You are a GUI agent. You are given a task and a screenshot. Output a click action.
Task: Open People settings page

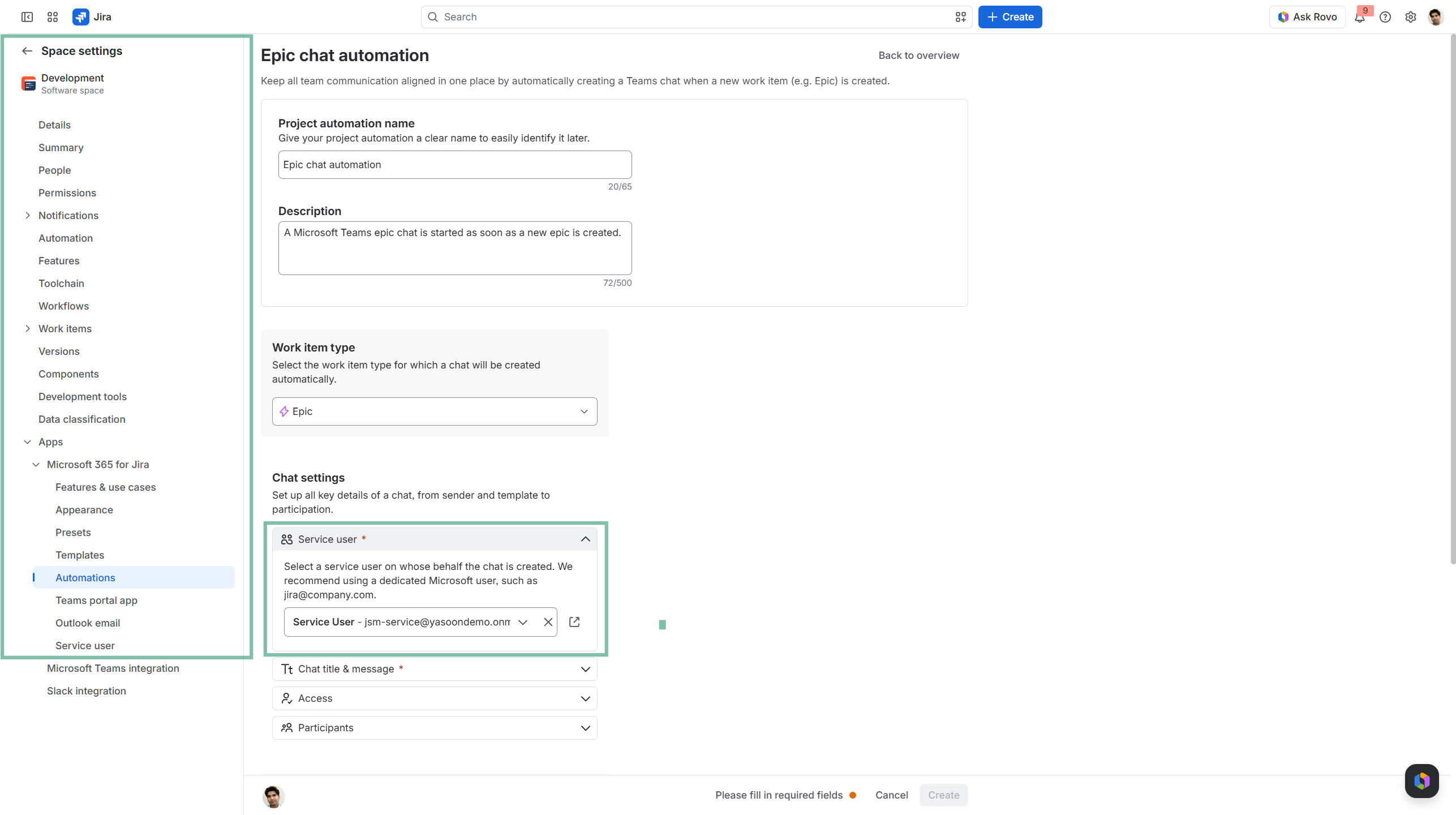click(55, 170)
